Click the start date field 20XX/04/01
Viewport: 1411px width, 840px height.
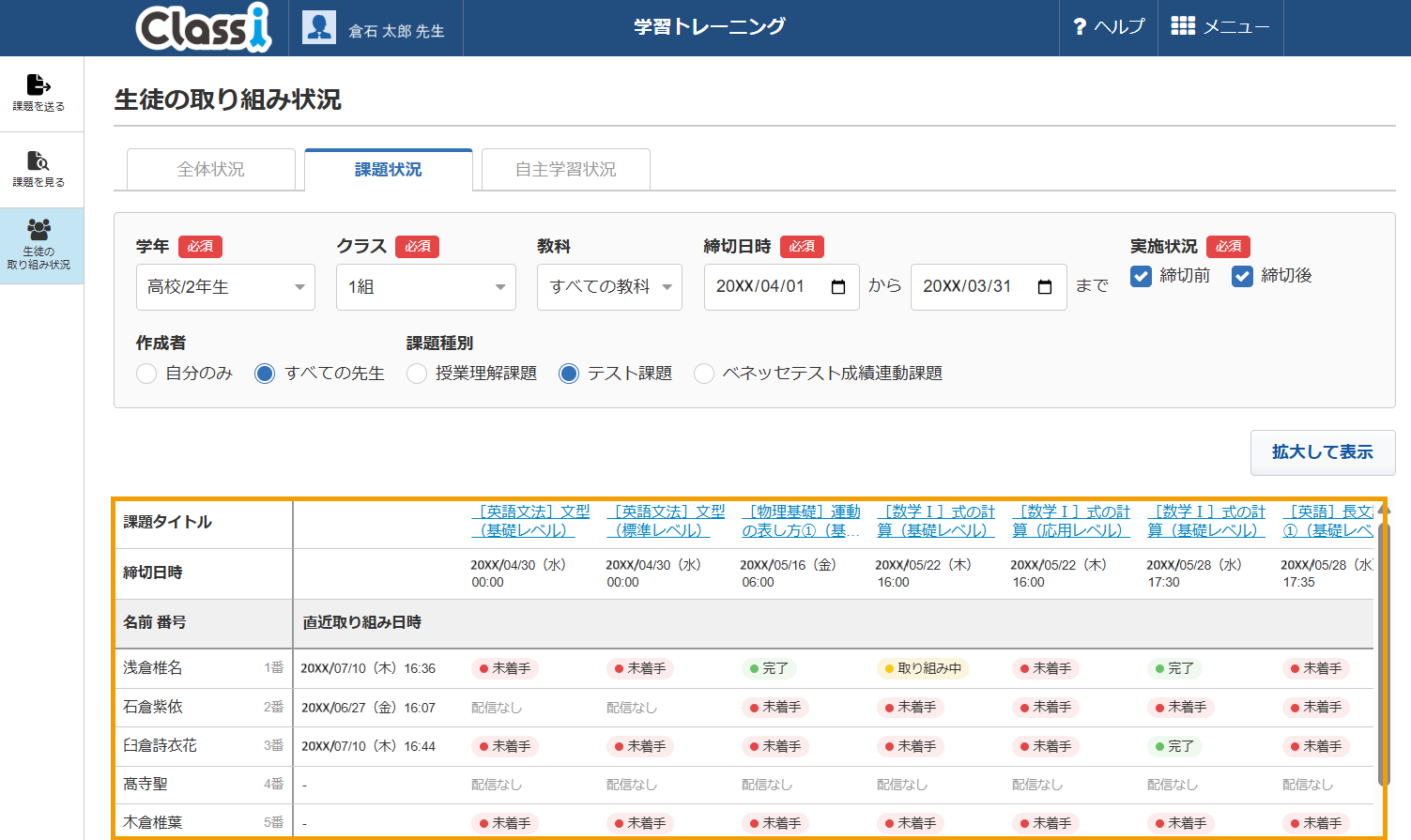pos(782,287)
